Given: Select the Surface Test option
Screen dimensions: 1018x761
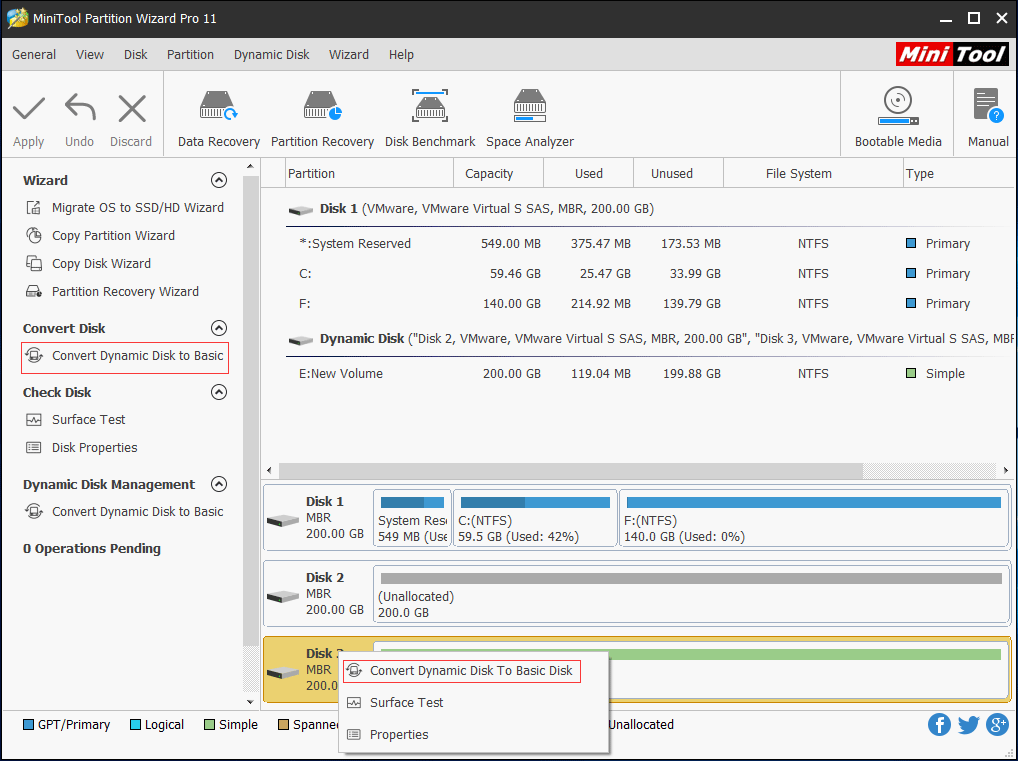Looking at the screenshot, I should click(88, 419).
